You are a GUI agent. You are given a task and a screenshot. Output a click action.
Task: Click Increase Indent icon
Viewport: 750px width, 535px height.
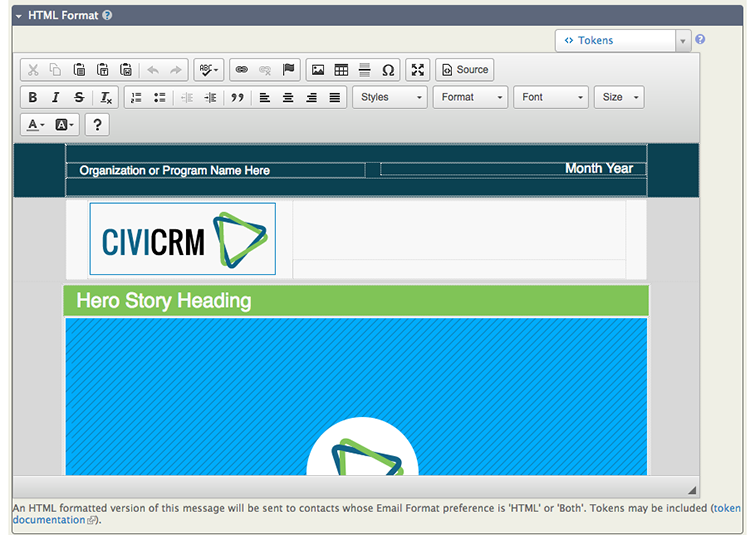click(210, 98)
